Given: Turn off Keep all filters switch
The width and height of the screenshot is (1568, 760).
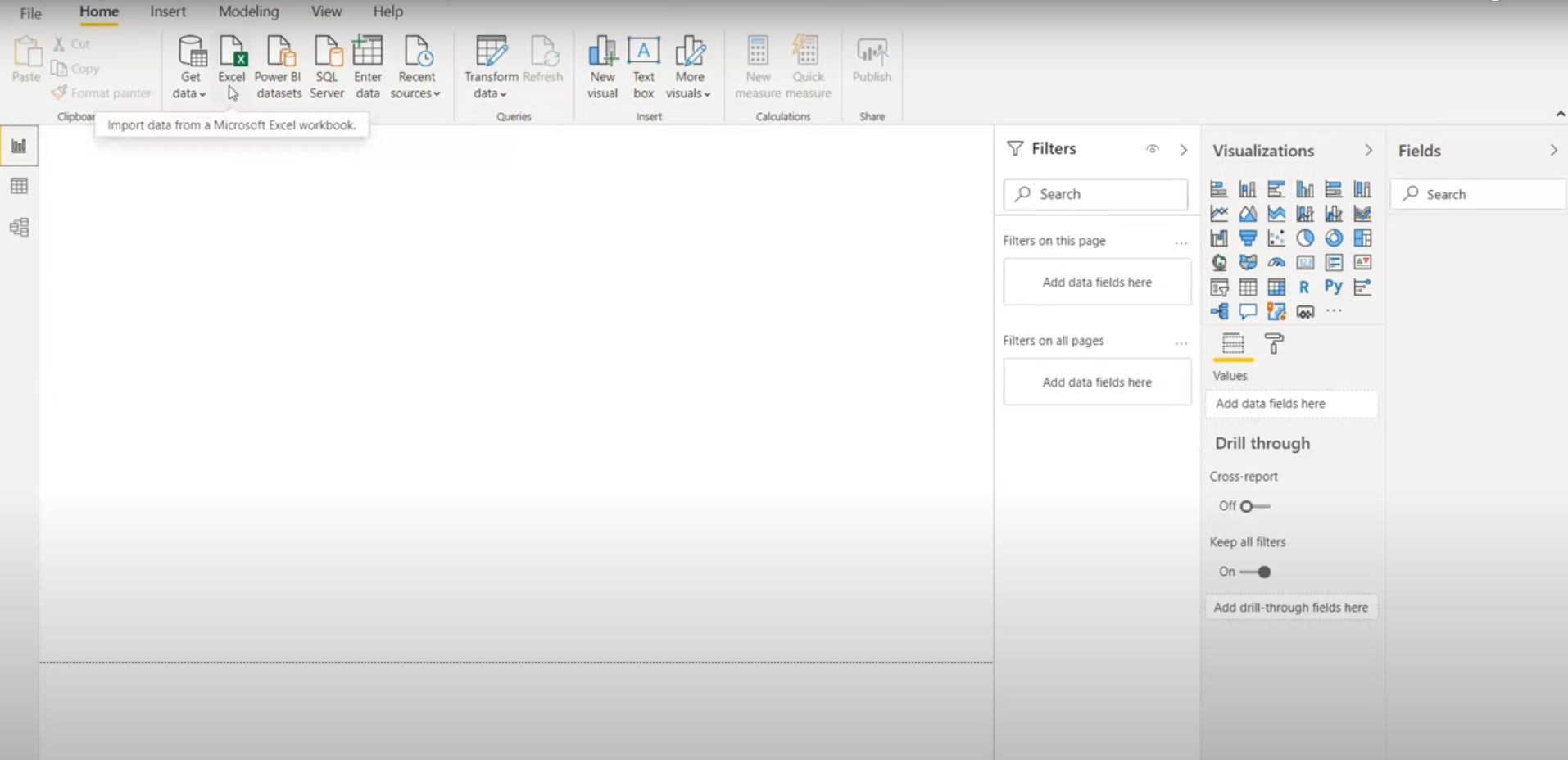Looking at the screenshot, I should [x=1255, y=572].
